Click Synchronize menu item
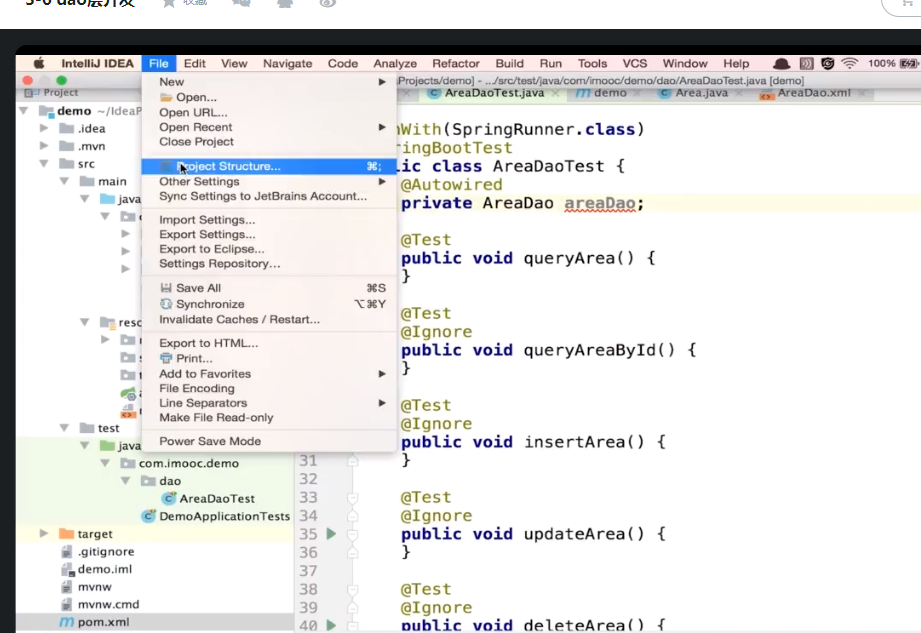921x633 pixels. [269, 304]
